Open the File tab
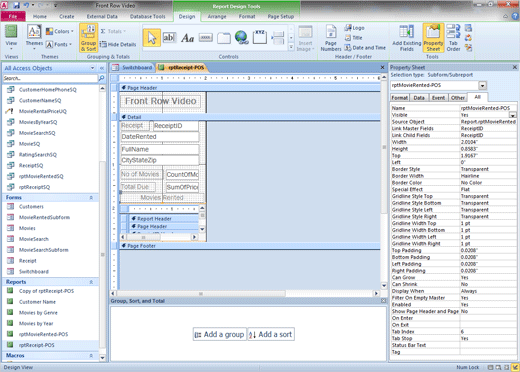The height and width of the screenshot is (372, 520). [x=13, y=16]
